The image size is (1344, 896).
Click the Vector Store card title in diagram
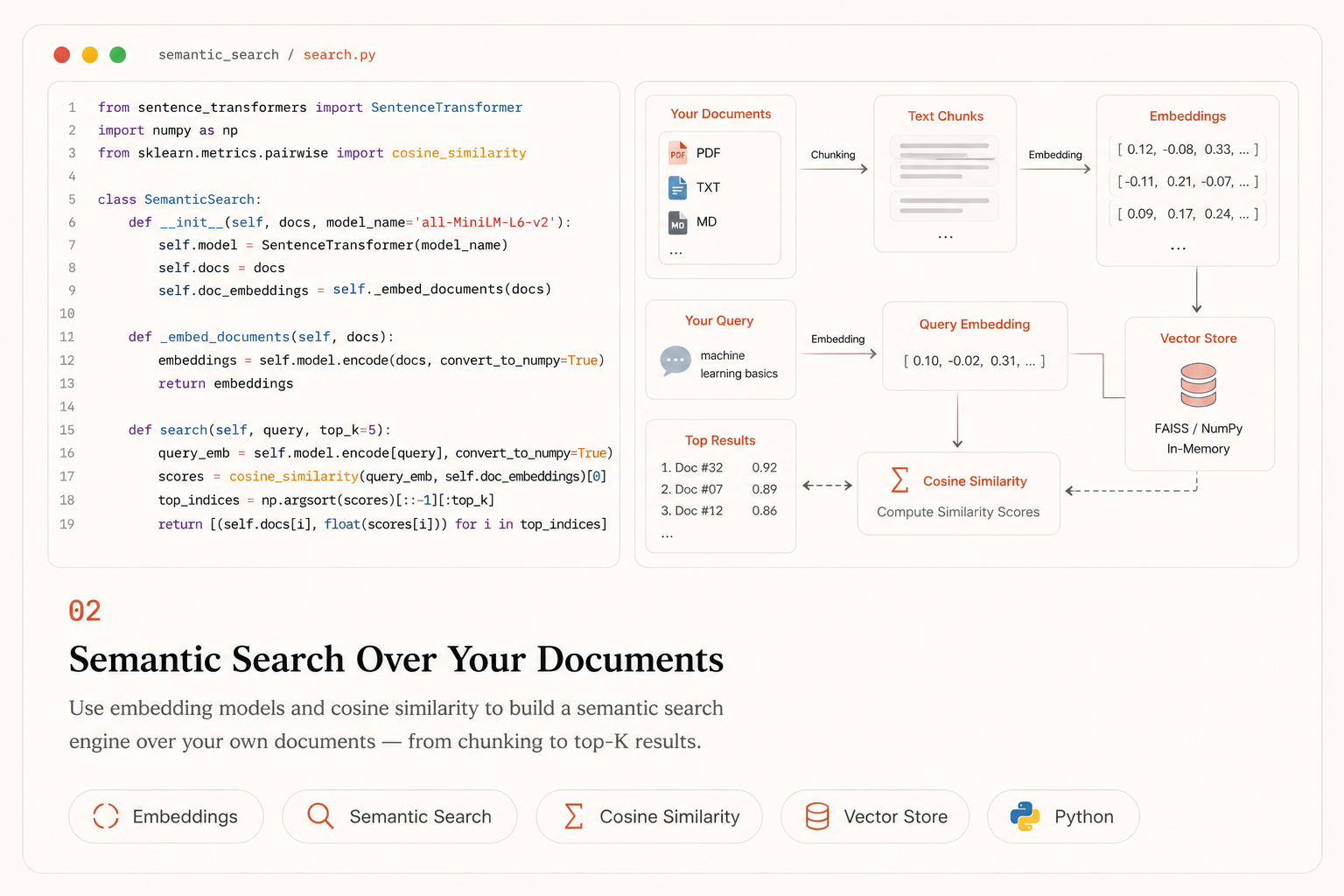click(1199, 338)
